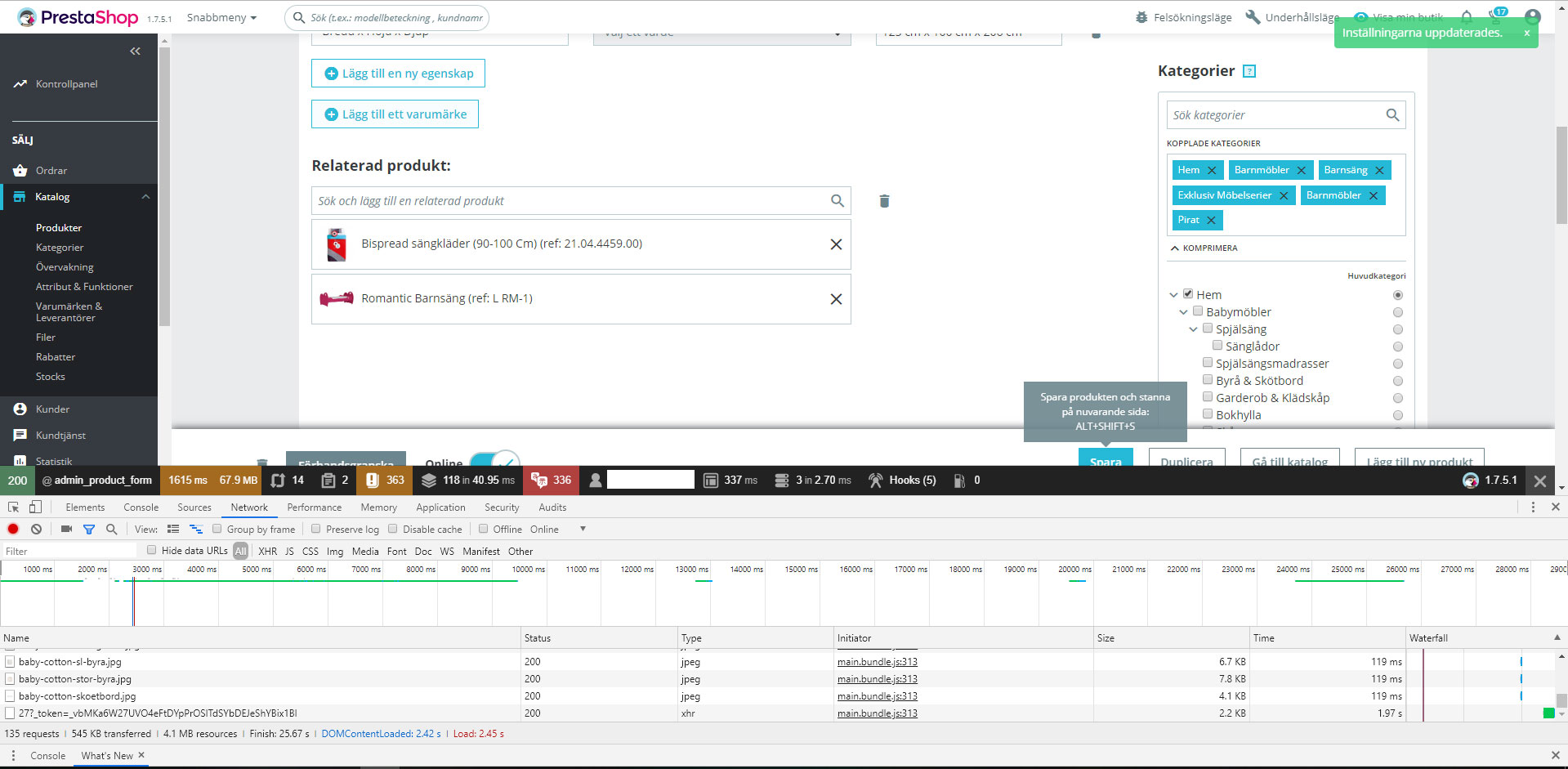1568x769 pixels.
Task: Uncheck the Hem category checkbox
Action: [x=1188, y=294]
